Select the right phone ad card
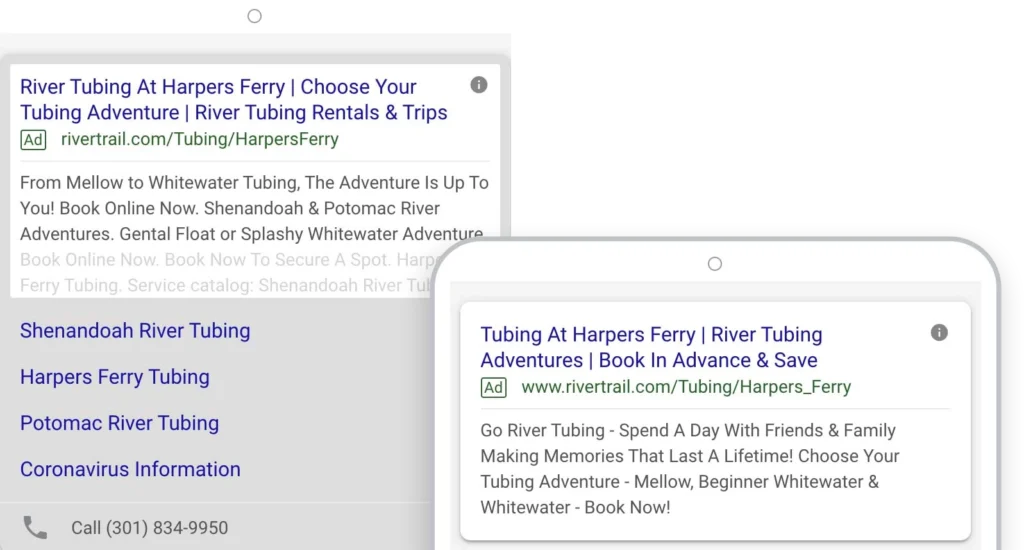This screenshot has width=1024, height=550. click(715, 421)
